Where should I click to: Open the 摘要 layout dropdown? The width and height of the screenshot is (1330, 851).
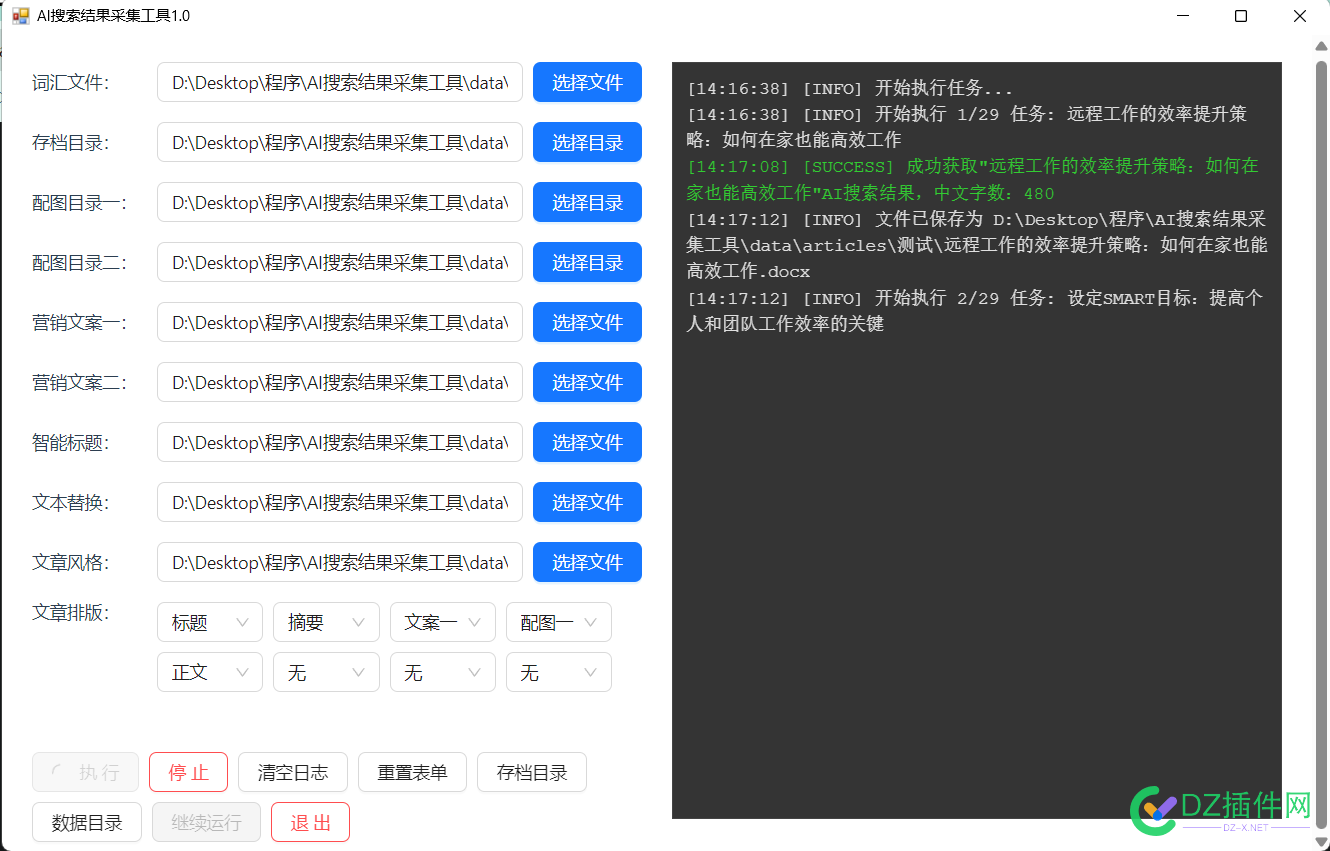326,622
